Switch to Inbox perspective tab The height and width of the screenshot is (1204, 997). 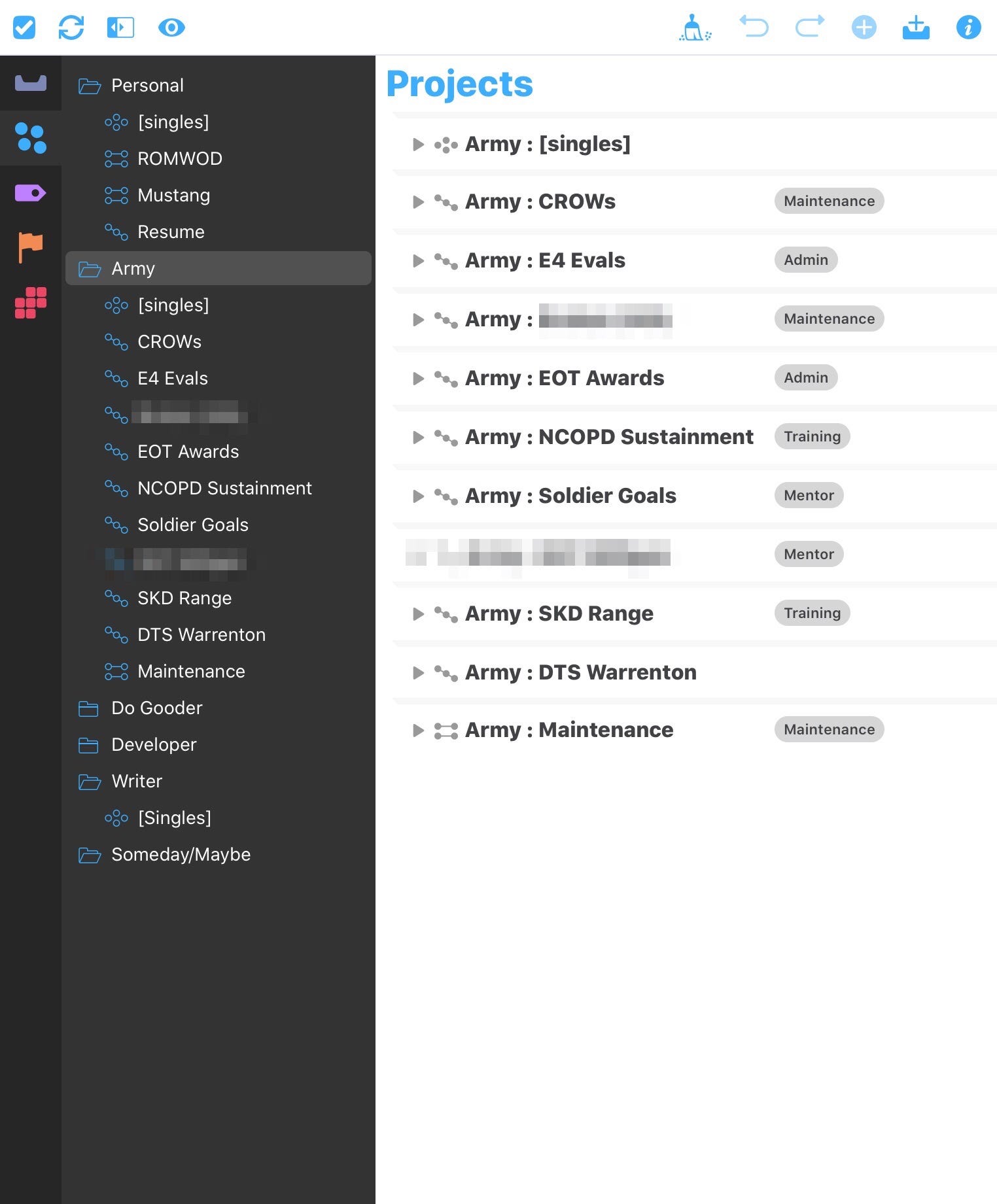click(x=31, y=83)
